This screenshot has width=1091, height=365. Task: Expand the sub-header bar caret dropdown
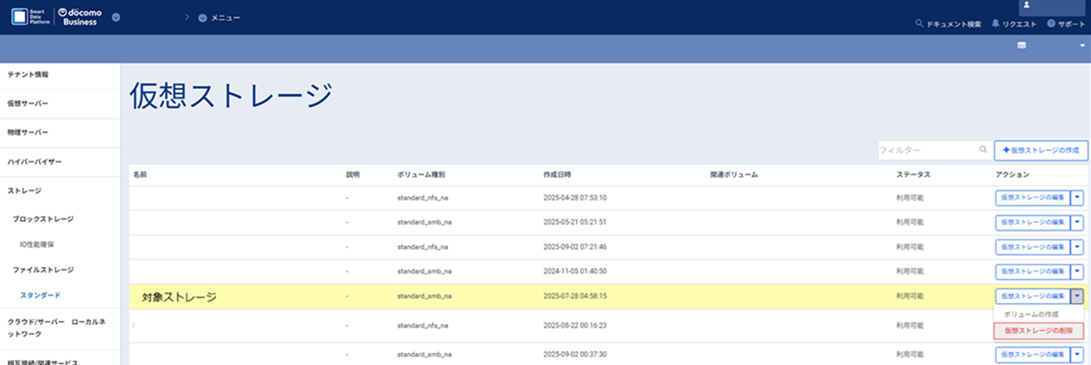(x=1082, y=45)
